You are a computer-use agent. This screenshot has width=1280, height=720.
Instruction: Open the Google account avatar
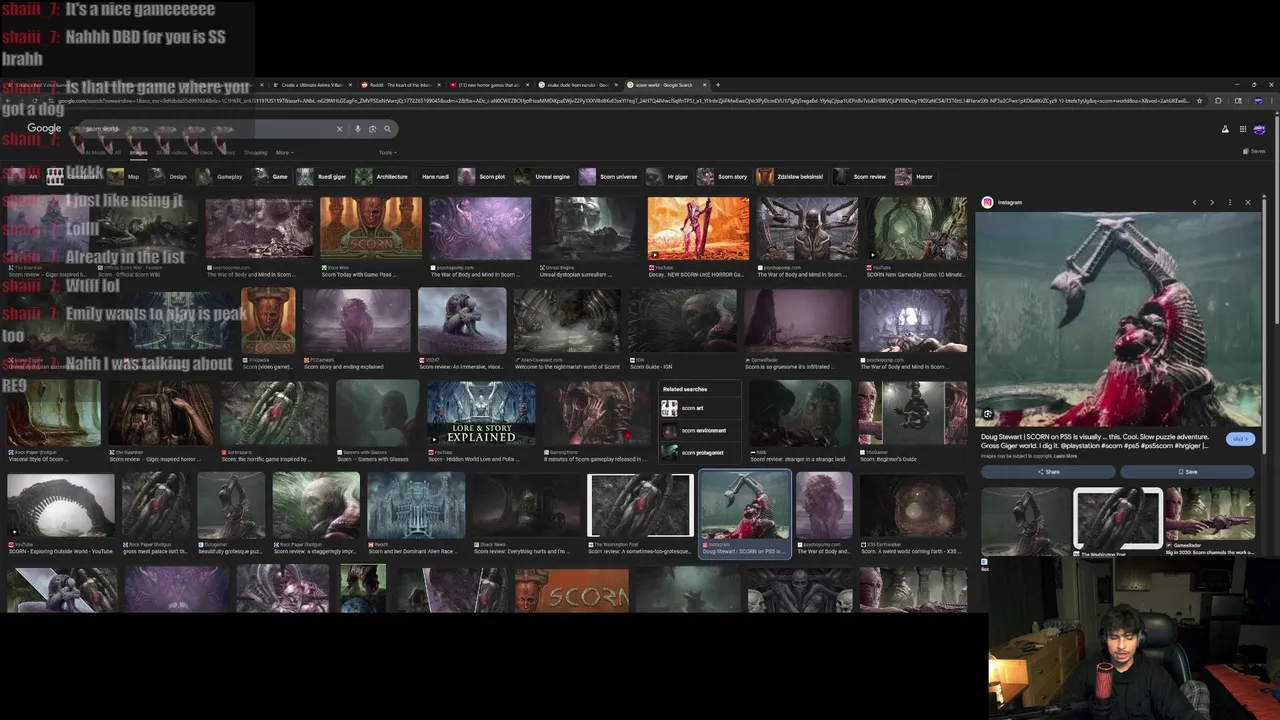1259,129
